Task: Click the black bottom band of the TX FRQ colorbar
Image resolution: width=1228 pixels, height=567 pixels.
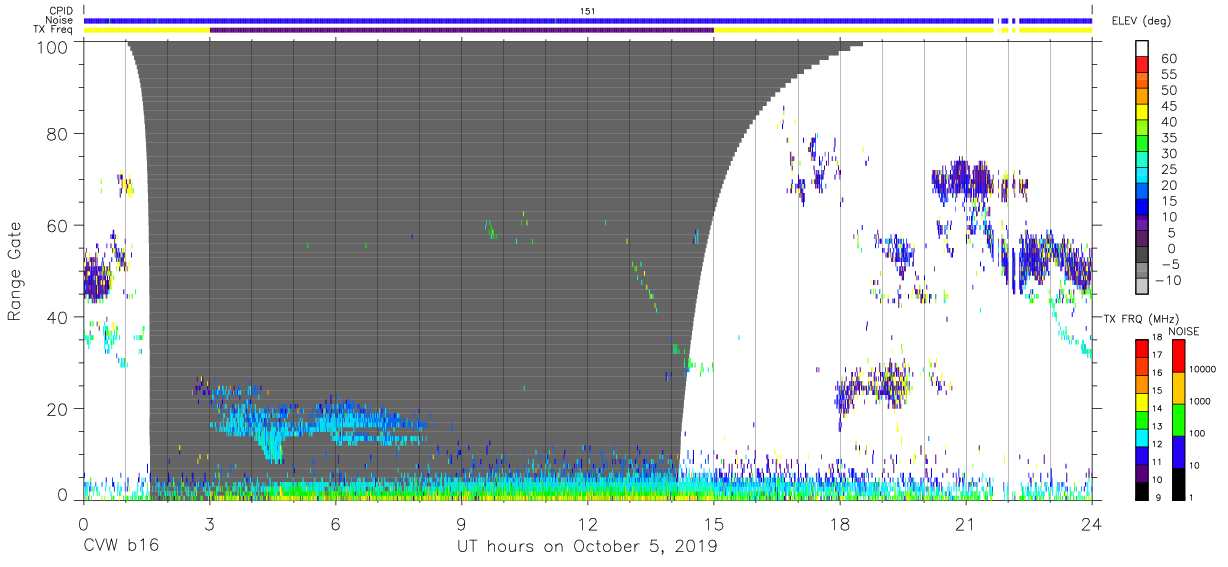Action: pos(1142,490)
